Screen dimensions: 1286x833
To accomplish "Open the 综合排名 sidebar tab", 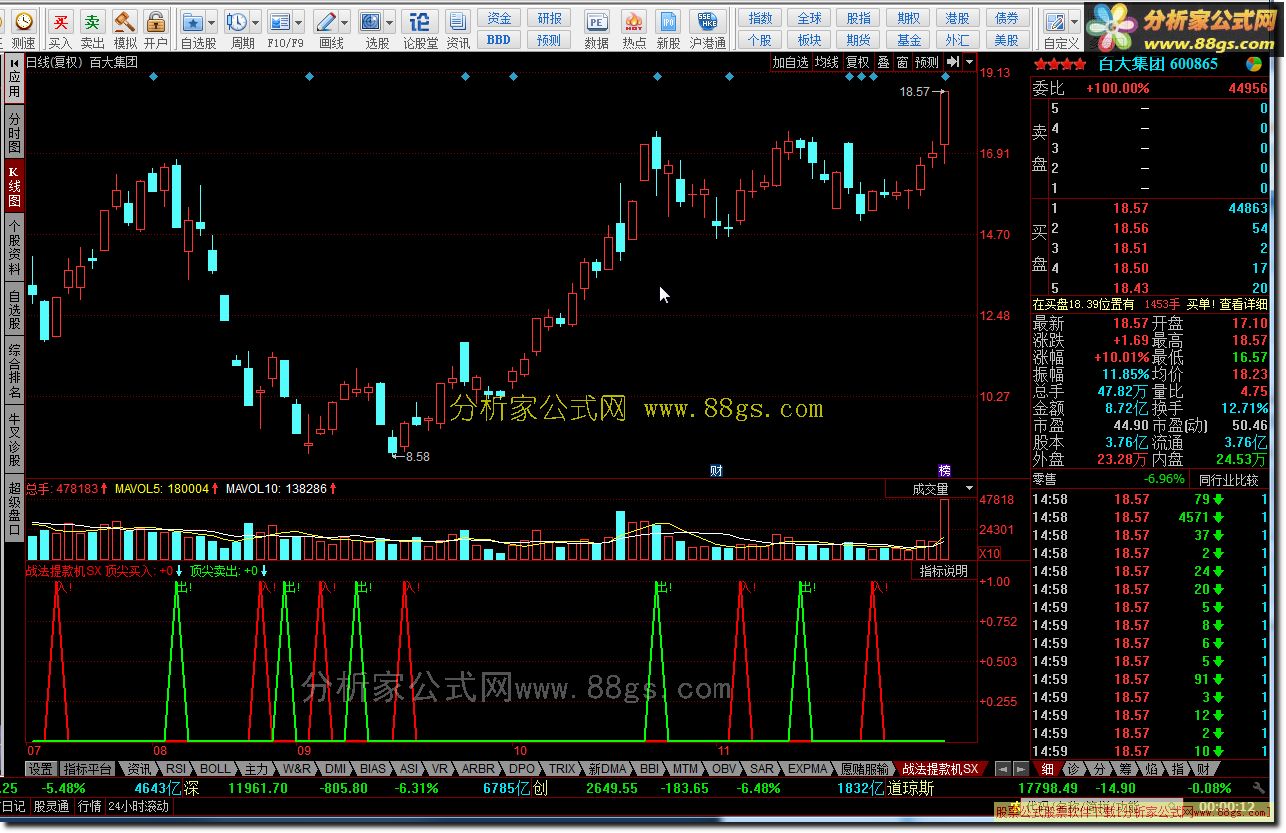I will (x=14, y=371).
